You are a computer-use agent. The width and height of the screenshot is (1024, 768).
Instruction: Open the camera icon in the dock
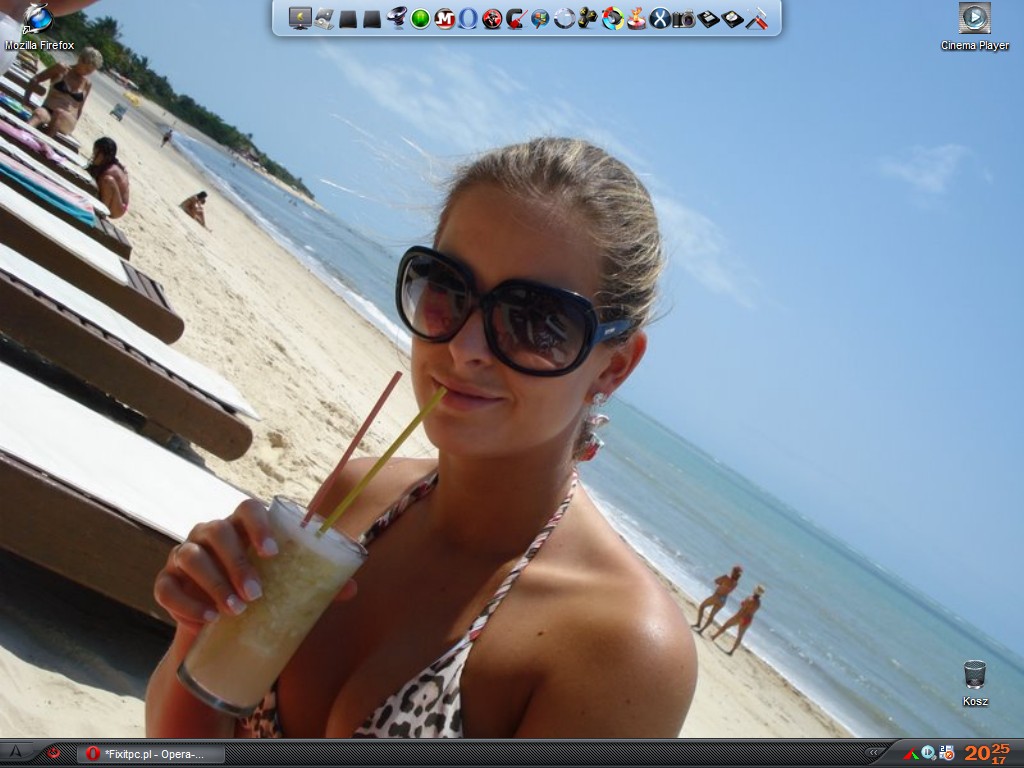pyautogui.click(x=684, y=19)
